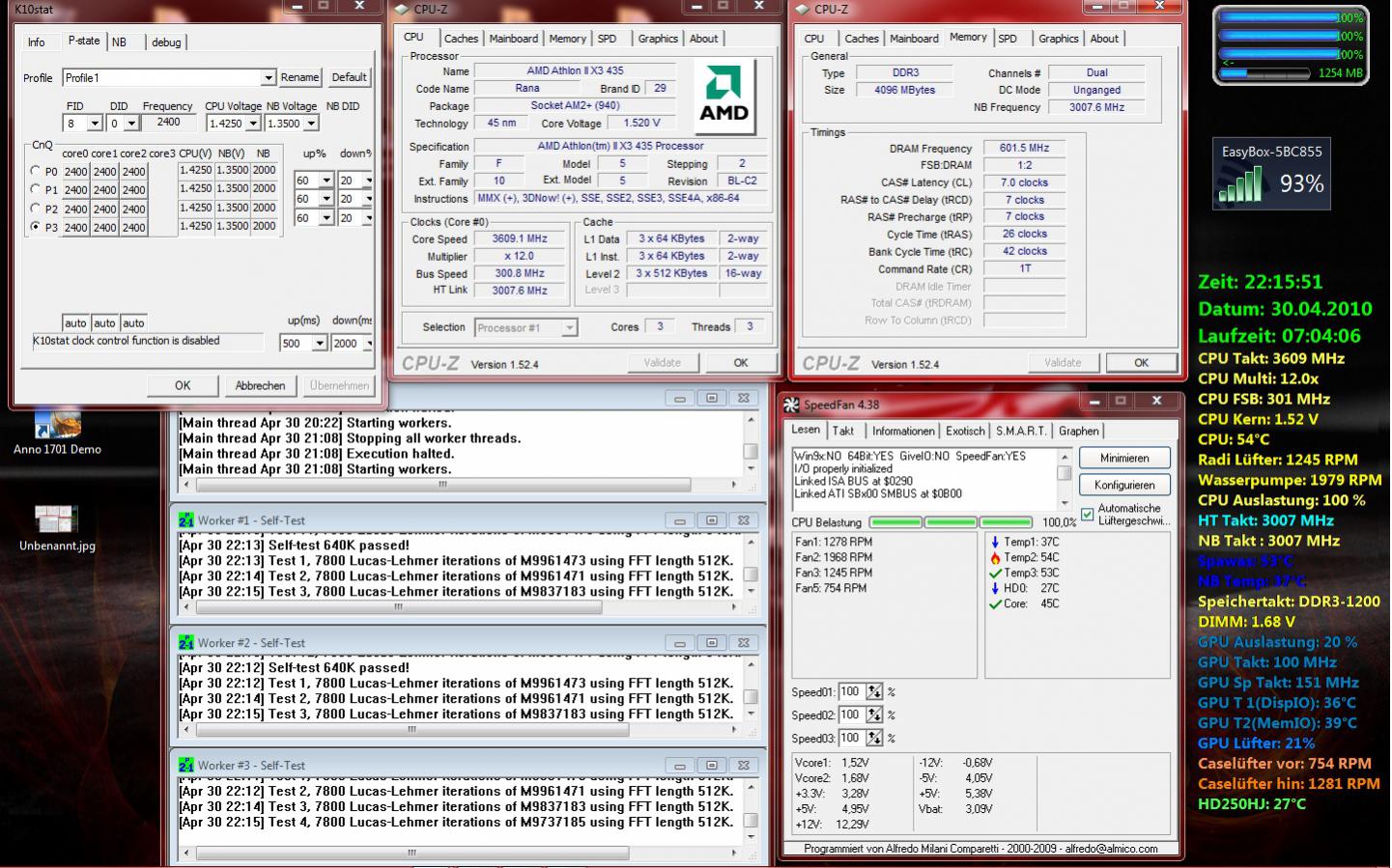The width and height of the screenshot is (1392, 868).
Task: Click Konfigurieren in SpeedFan
Action: 1124,486
